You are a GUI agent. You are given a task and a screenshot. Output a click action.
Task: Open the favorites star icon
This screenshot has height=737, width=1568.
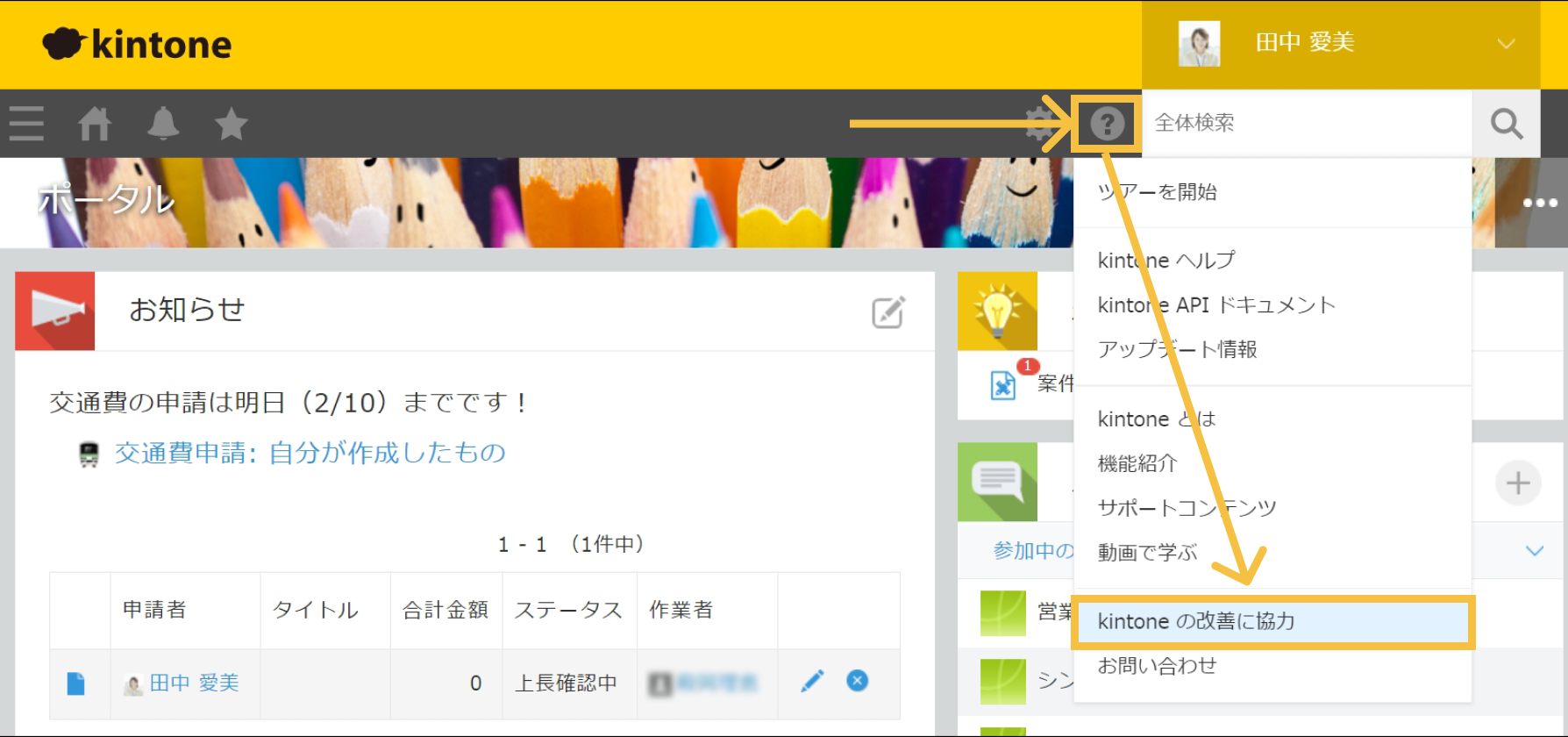pyautogui.click(x=232, y=124)
